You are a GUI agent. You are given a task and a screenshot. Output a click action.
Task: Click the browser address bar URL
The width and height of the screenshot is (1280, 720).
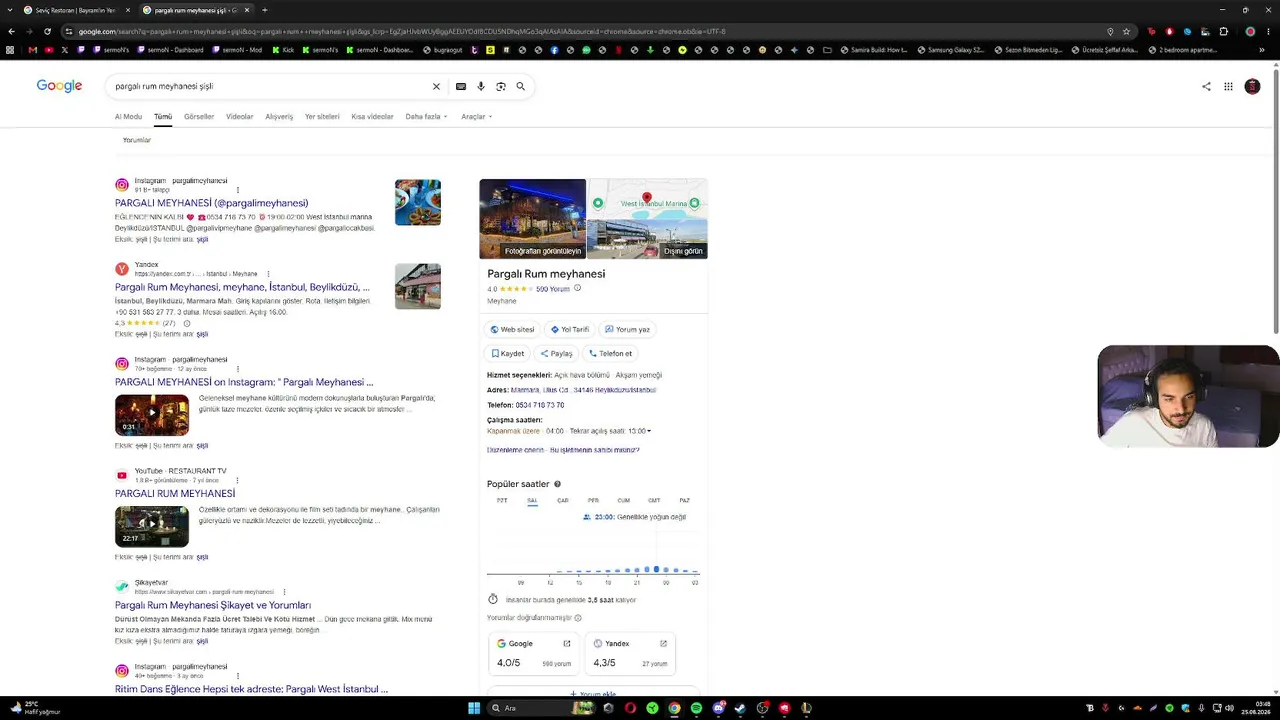[402, 31]
